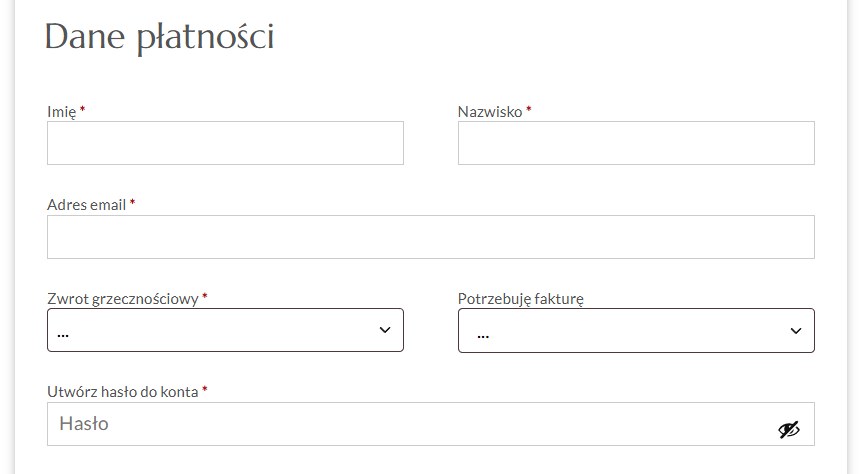Focus the Nazwisko input box
862x474 pixels.
click(636, 143)
